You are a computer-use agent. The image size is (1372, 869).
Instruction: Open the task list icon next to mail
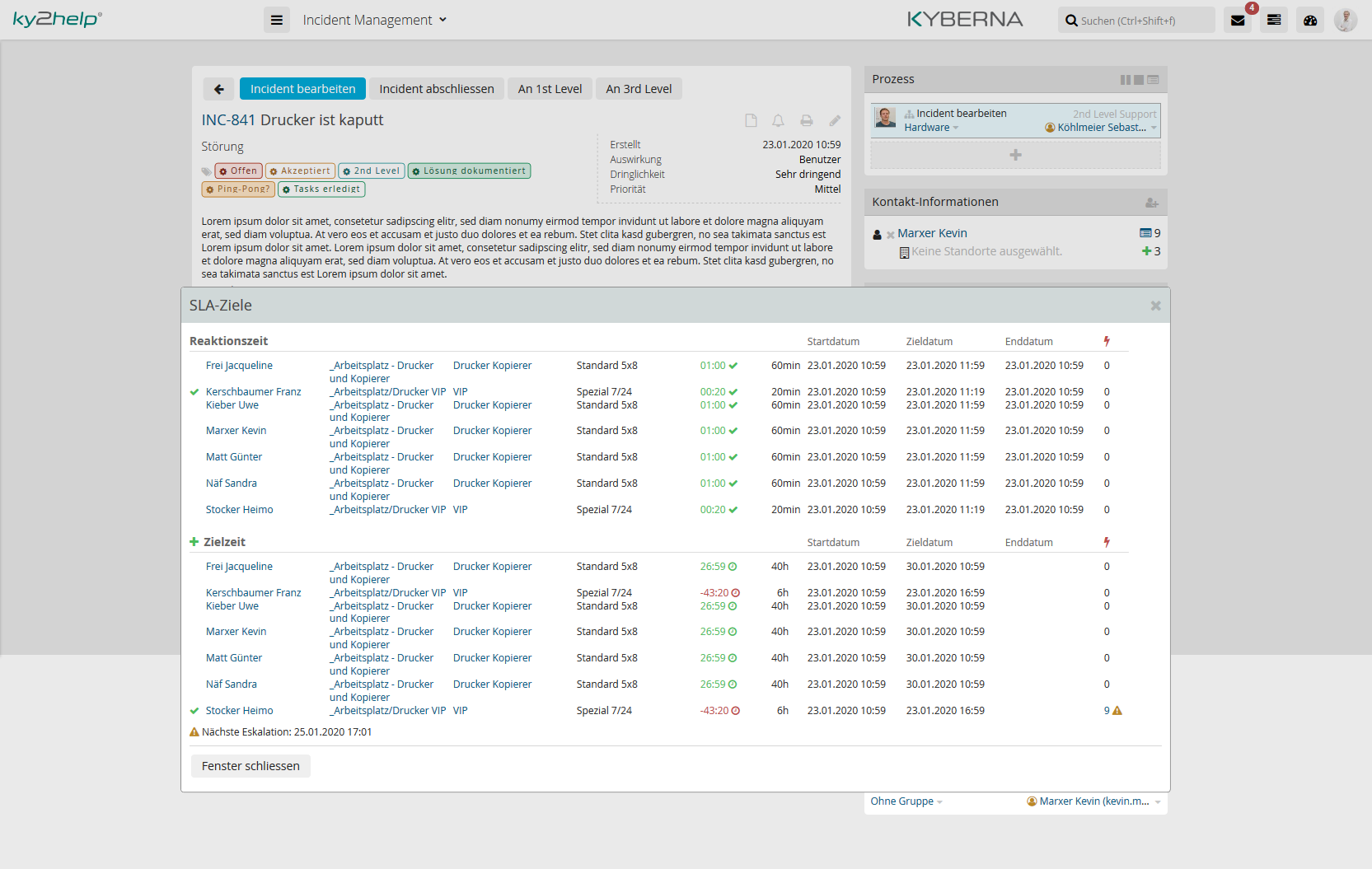pos(1273,19)
